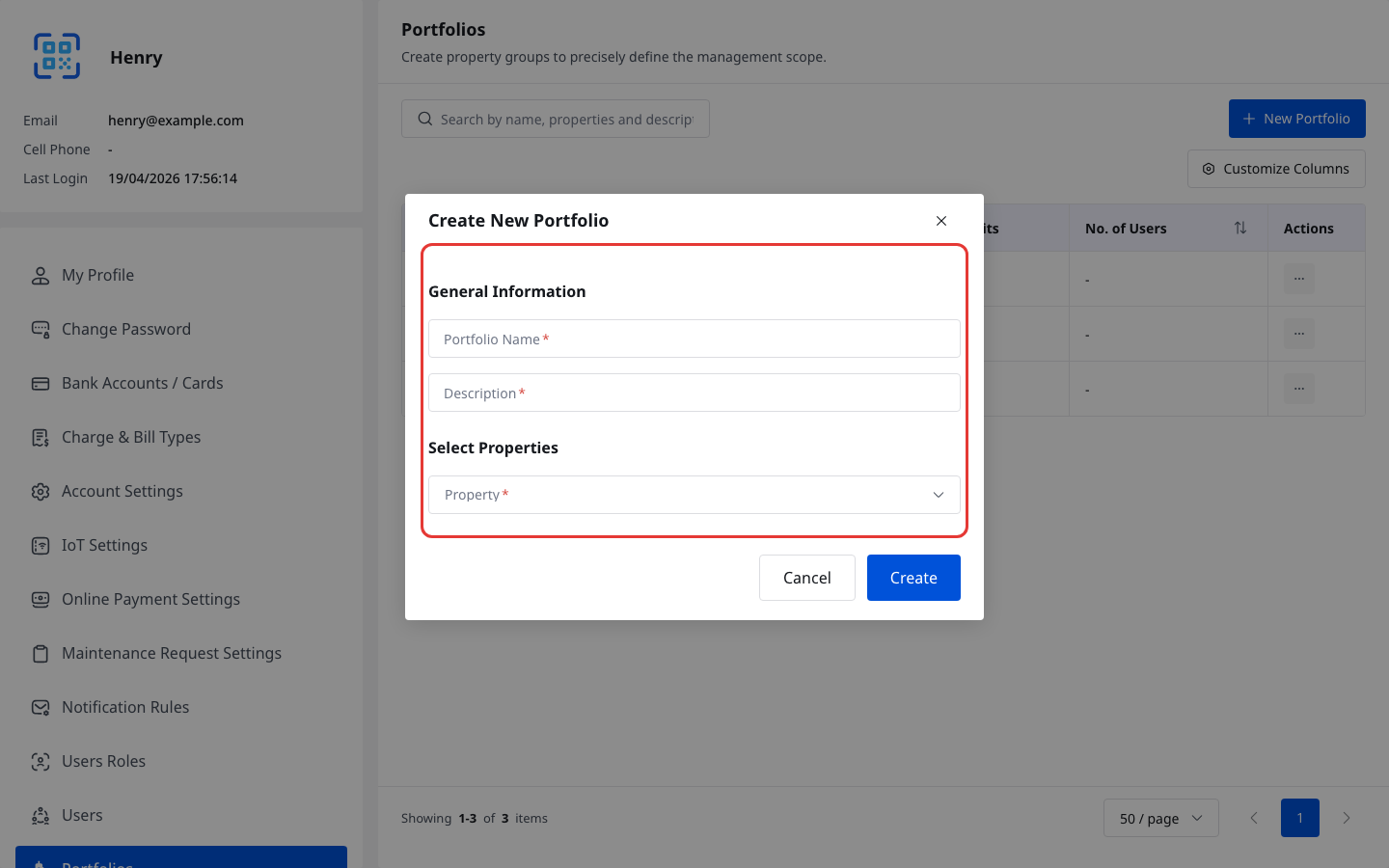Go to the previous page arrow
The width and height of the screenshot is (1389, 868).
coord(1254,818)
